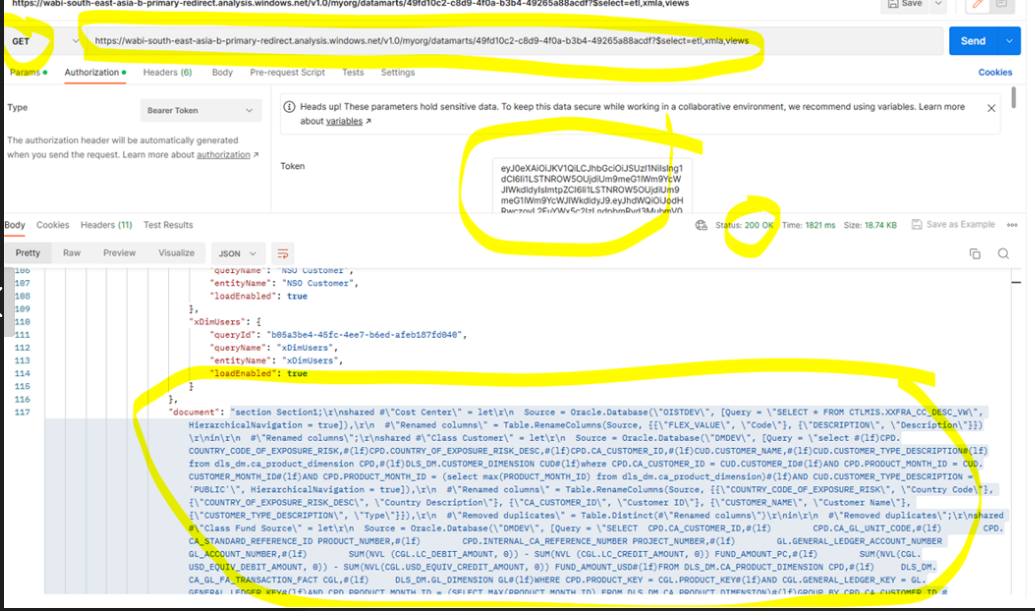Click line number 111 in response
This screenshot has width=1035, height=611.
22,335
